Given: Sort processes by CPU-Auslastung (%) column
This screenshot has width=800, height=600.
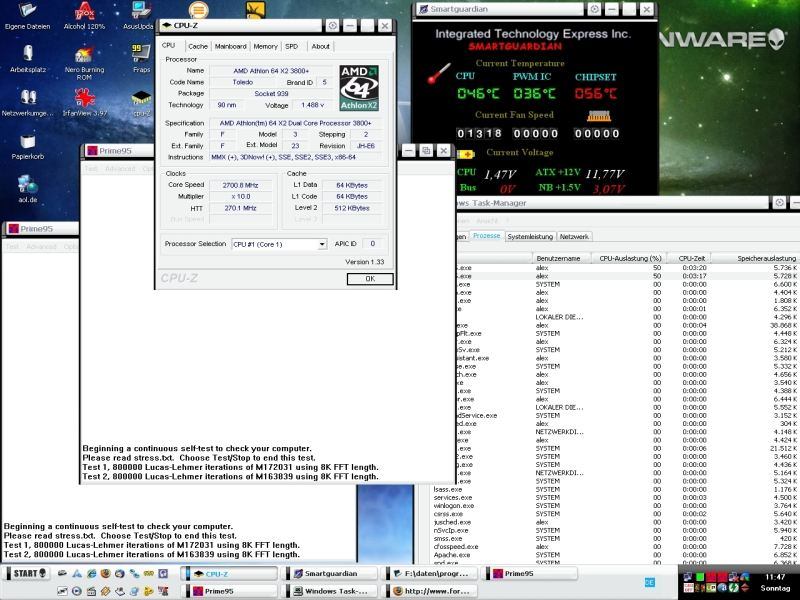Looking at the screenshot, I should [x=630, y=258].
